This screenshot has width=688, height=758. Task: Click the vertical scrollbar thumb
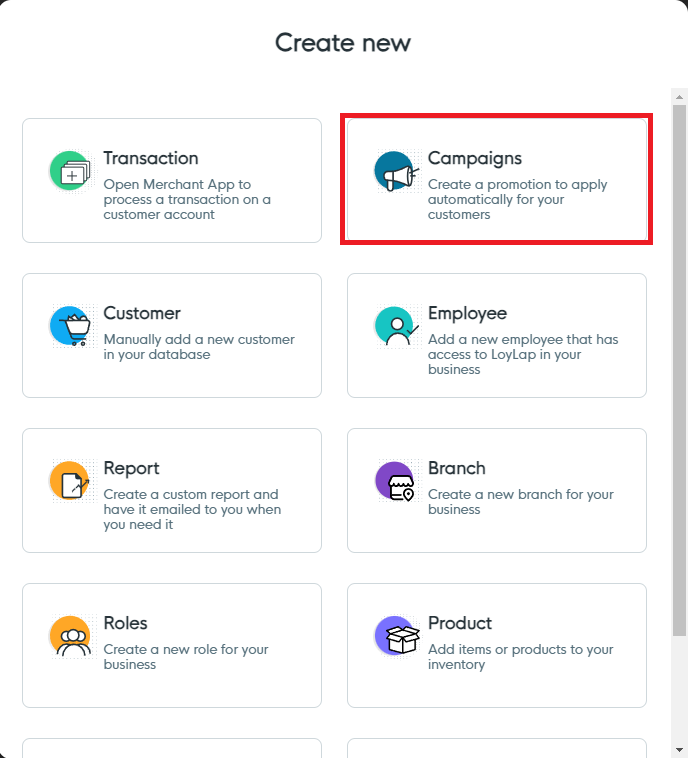pyautogui.click(x=679, y=370)
